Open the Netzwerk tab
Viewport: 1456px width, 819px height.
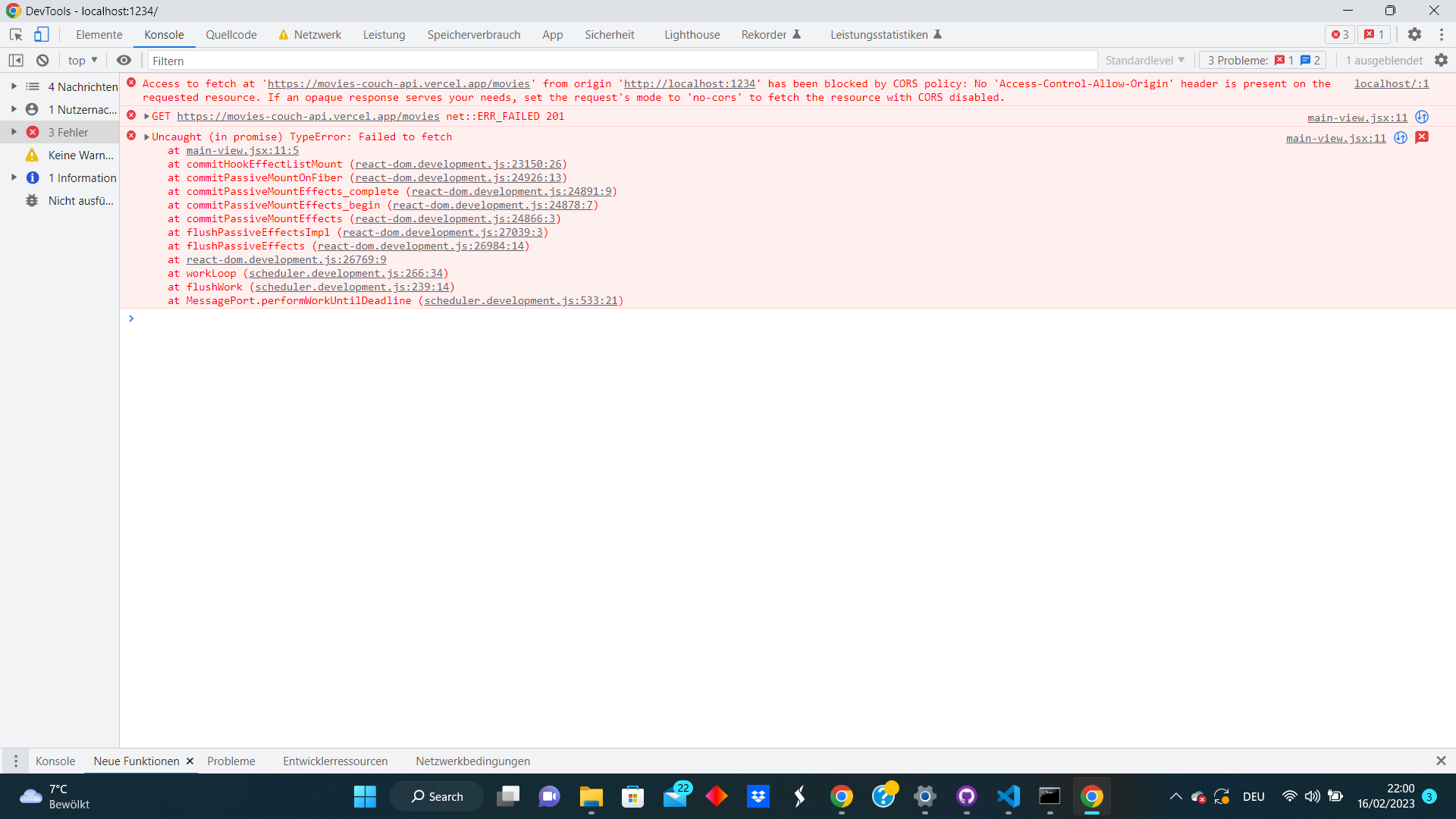coord(310,35)
